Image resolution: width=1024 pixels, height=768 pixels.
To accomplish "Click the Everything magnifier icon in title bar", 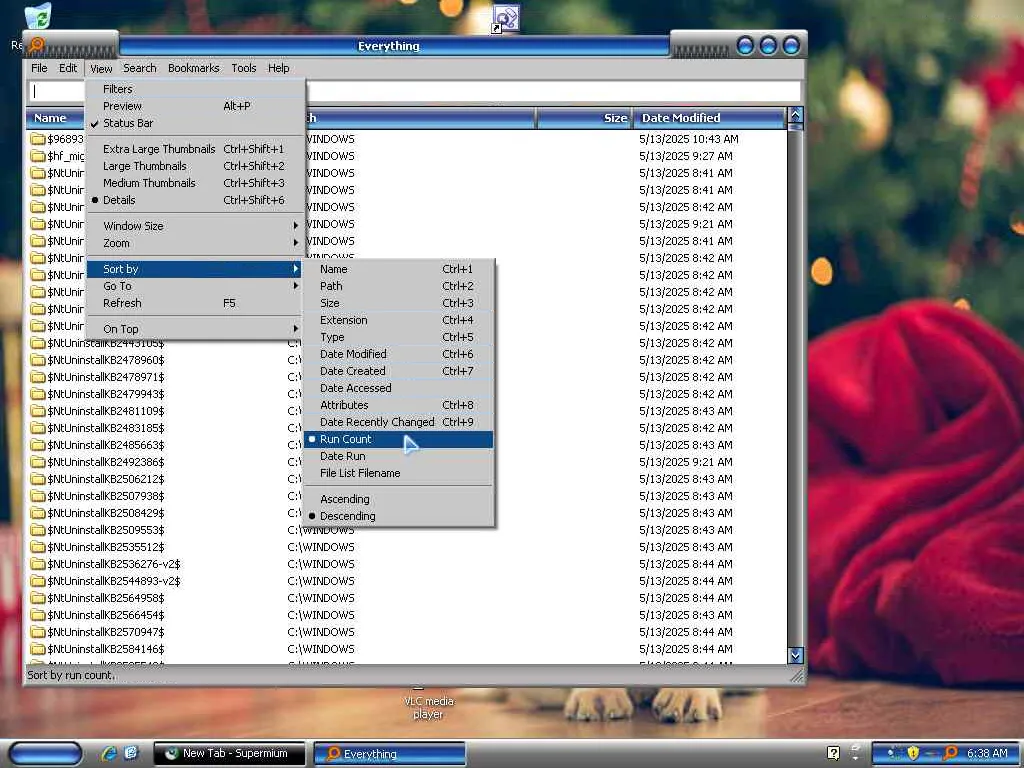I will click(x=37, y=45).
